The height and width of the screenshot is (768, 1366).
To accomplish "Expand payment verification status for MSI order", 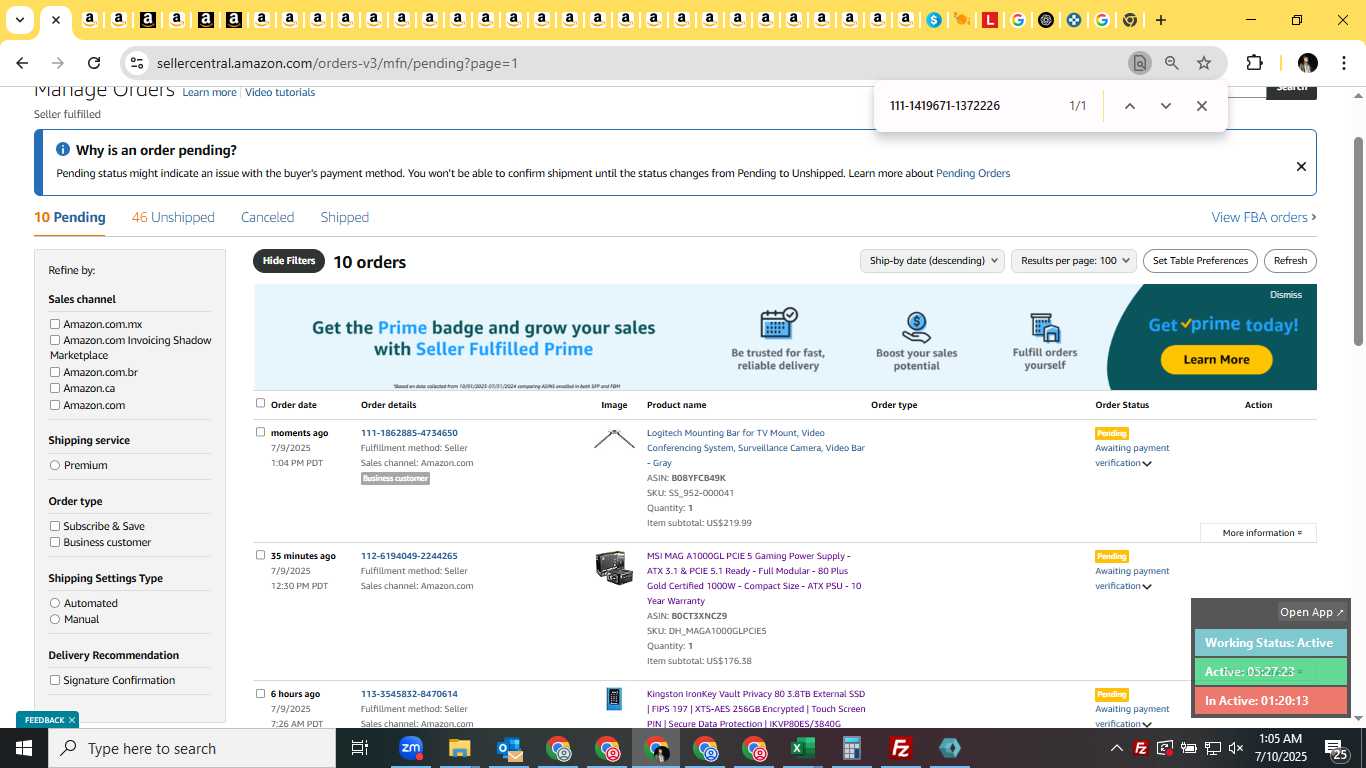I will click(x=1147, y=586).
